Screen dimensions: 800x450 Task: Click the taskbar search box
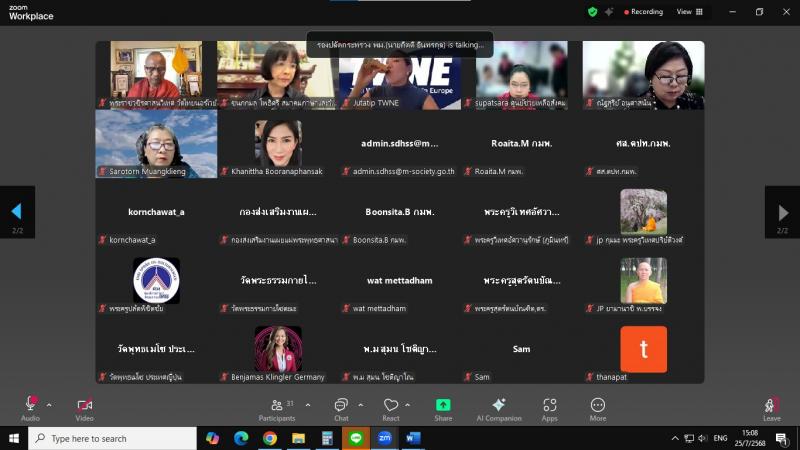point(112,438)
